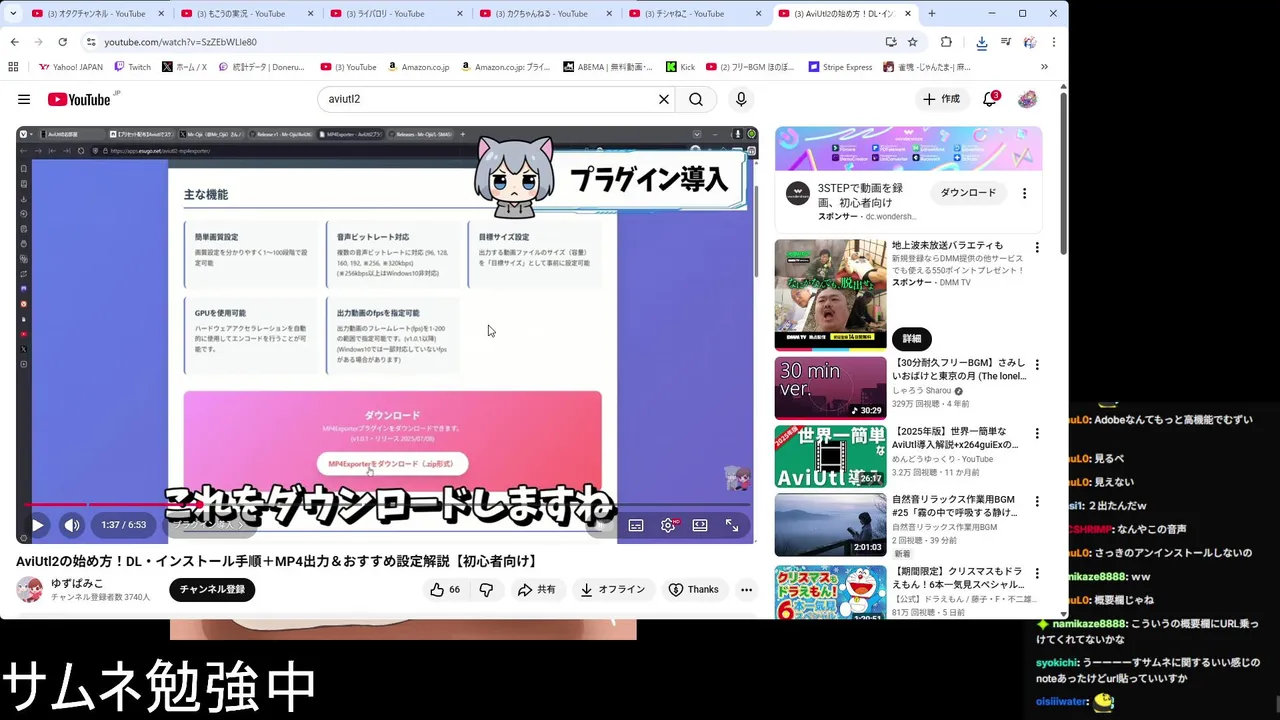Open the player settings gear
Viewport: 1280px width, 720px height.
click(668, 525)
